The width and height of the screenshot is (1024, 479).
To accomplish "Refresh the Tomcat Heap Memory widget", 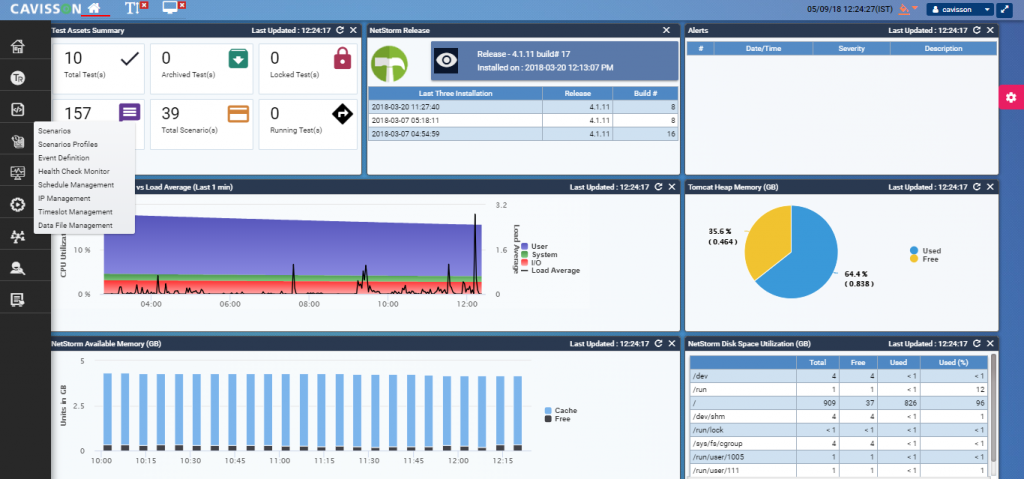I will click(x=977, y=187).
